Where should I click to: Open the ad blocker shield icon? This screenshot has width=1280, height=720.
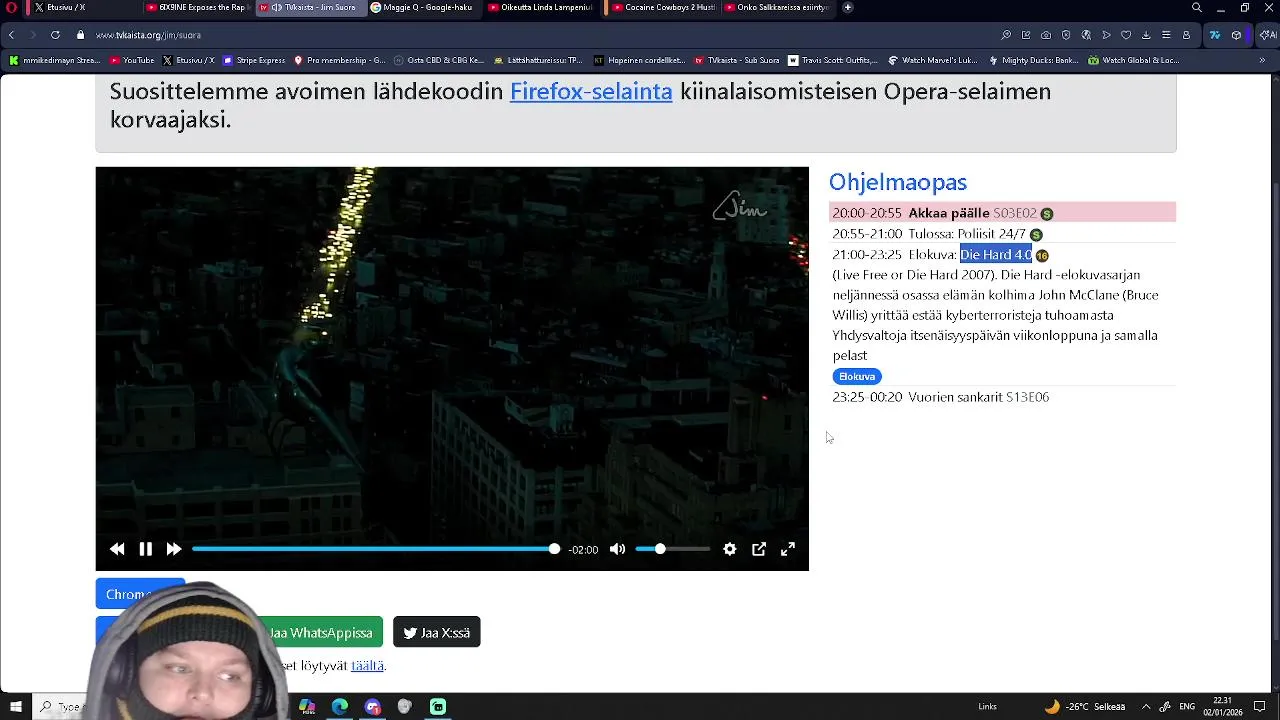[1066, 35]
